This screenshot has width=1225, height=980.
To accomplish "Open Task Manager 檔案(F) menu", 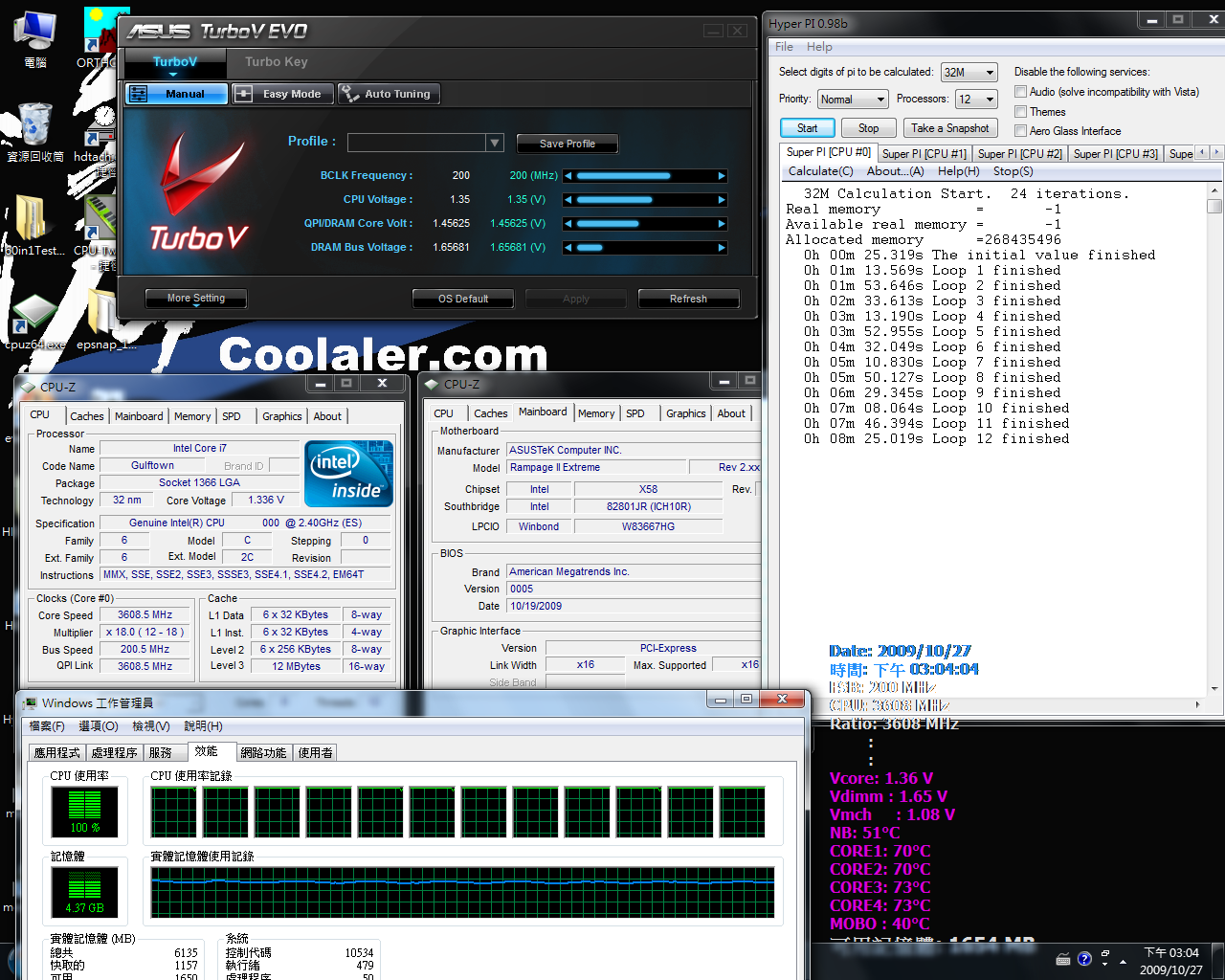I will 47,726.
